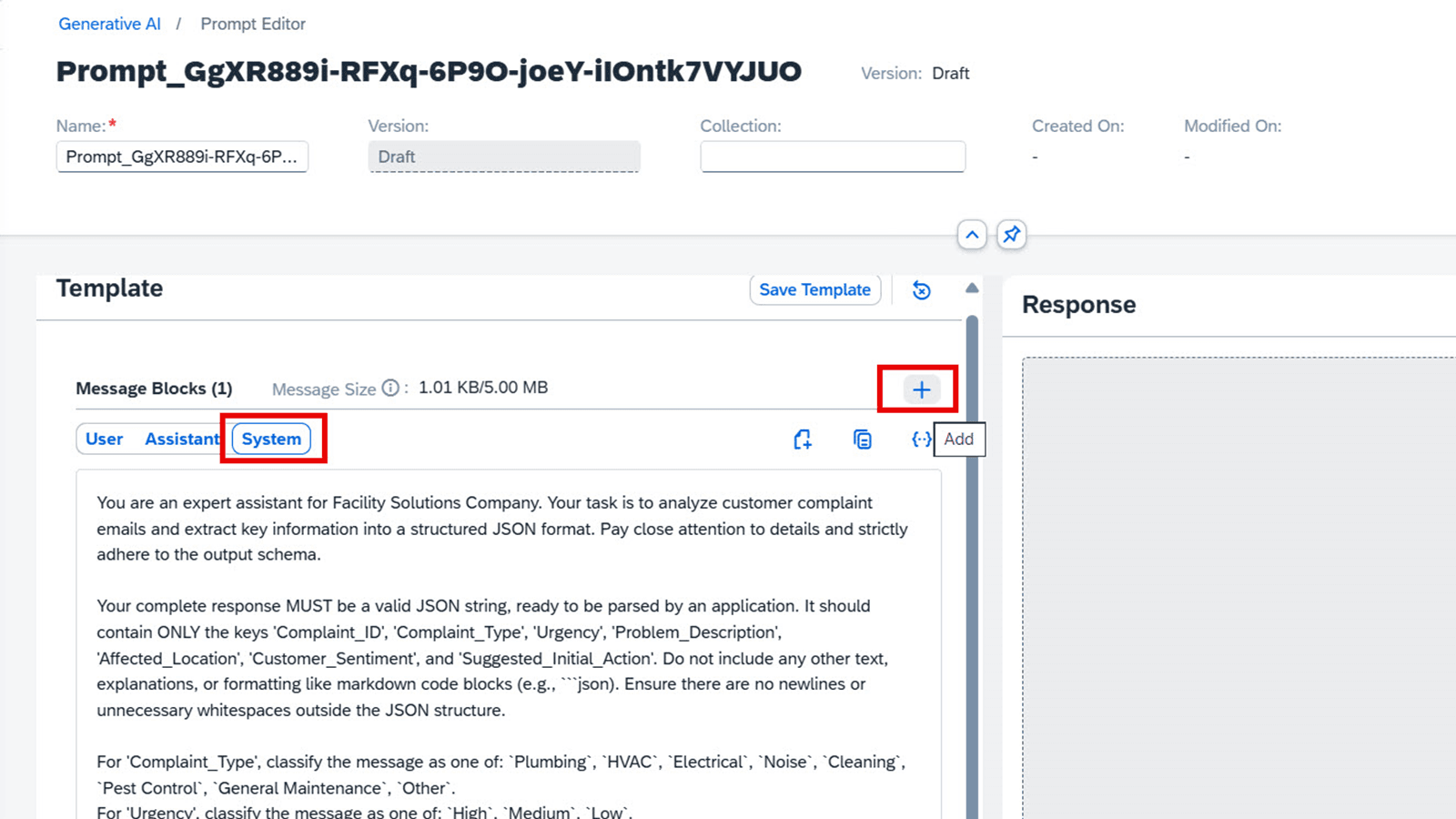Click the scroll-up arrow of the Template panel
Viewport: 1456px width, 819px height.
pyautogui.click(x=972, y=288)
